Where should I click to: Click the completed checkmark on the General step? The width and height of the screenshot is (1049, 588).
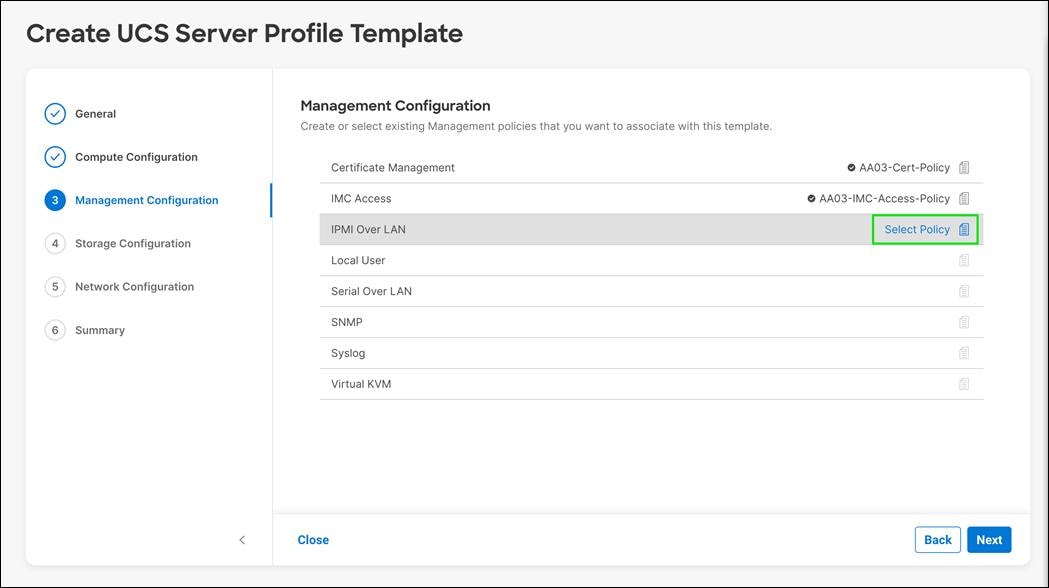[x=55, y=113]
